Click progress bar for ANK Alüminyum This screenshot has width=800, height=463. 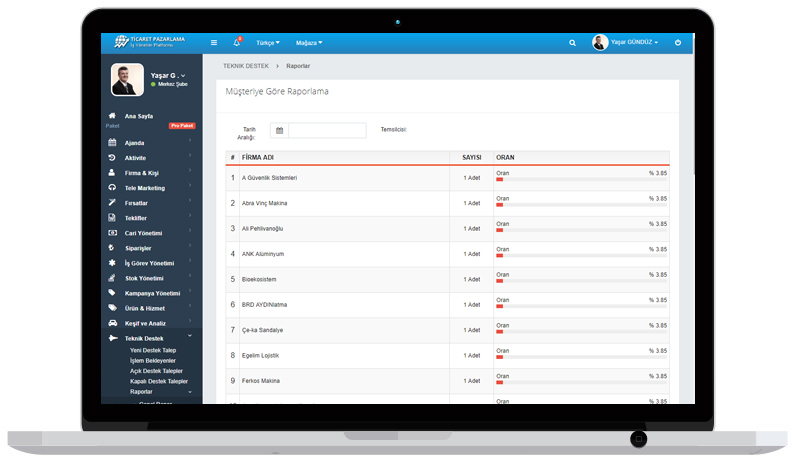581,255
